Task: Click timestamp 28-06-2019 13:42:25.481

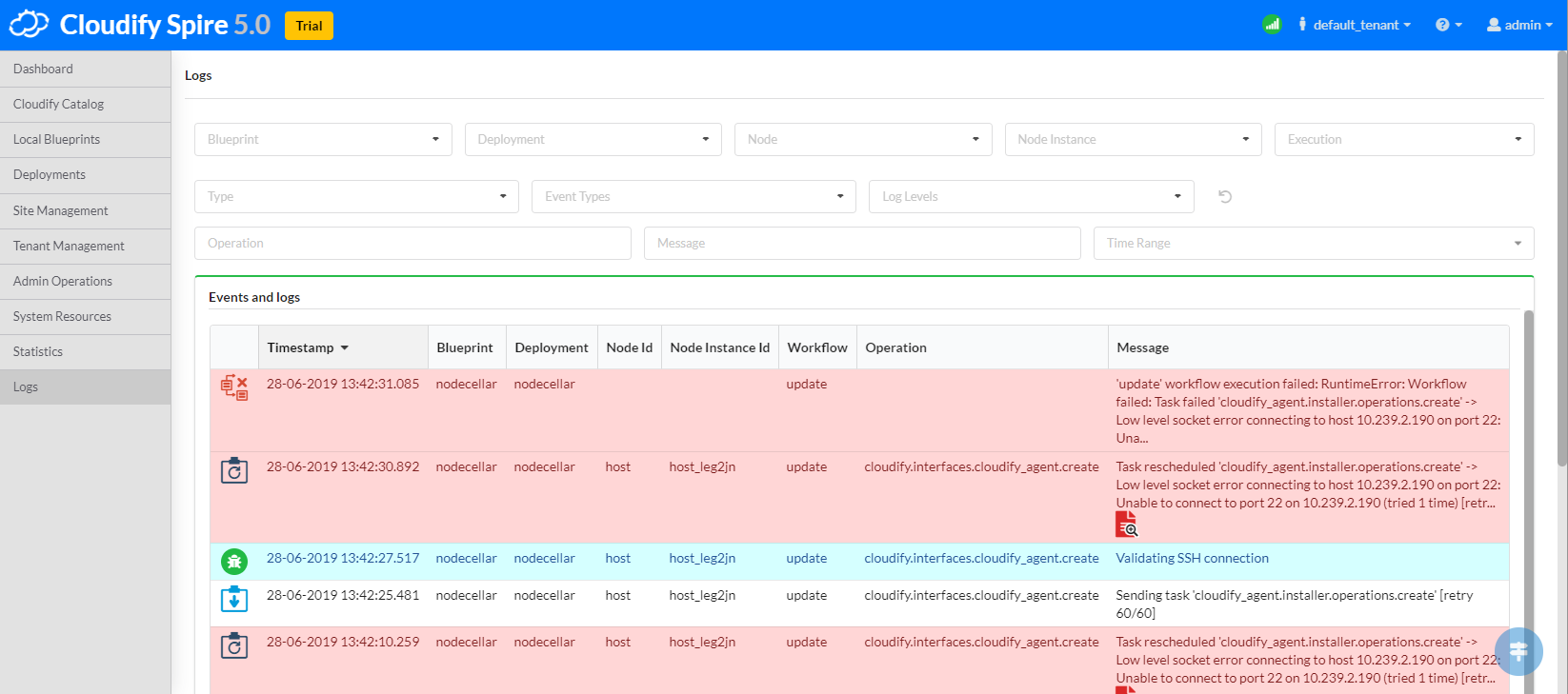Action: coord(343,595)
